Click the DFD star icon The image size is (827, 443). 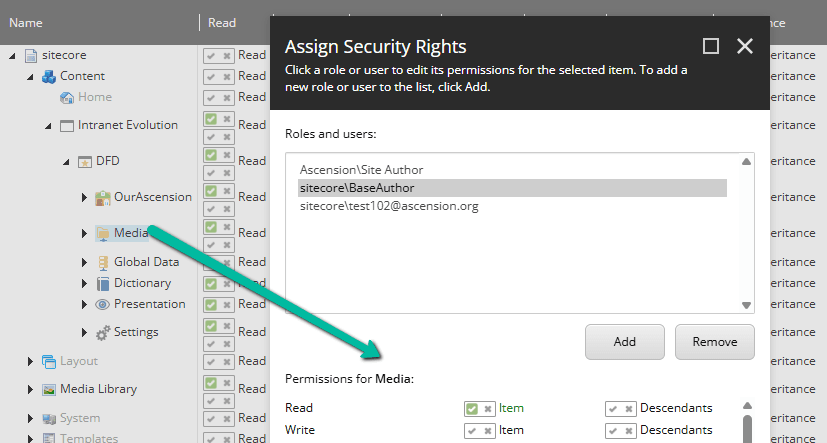(x=85, y=161)
